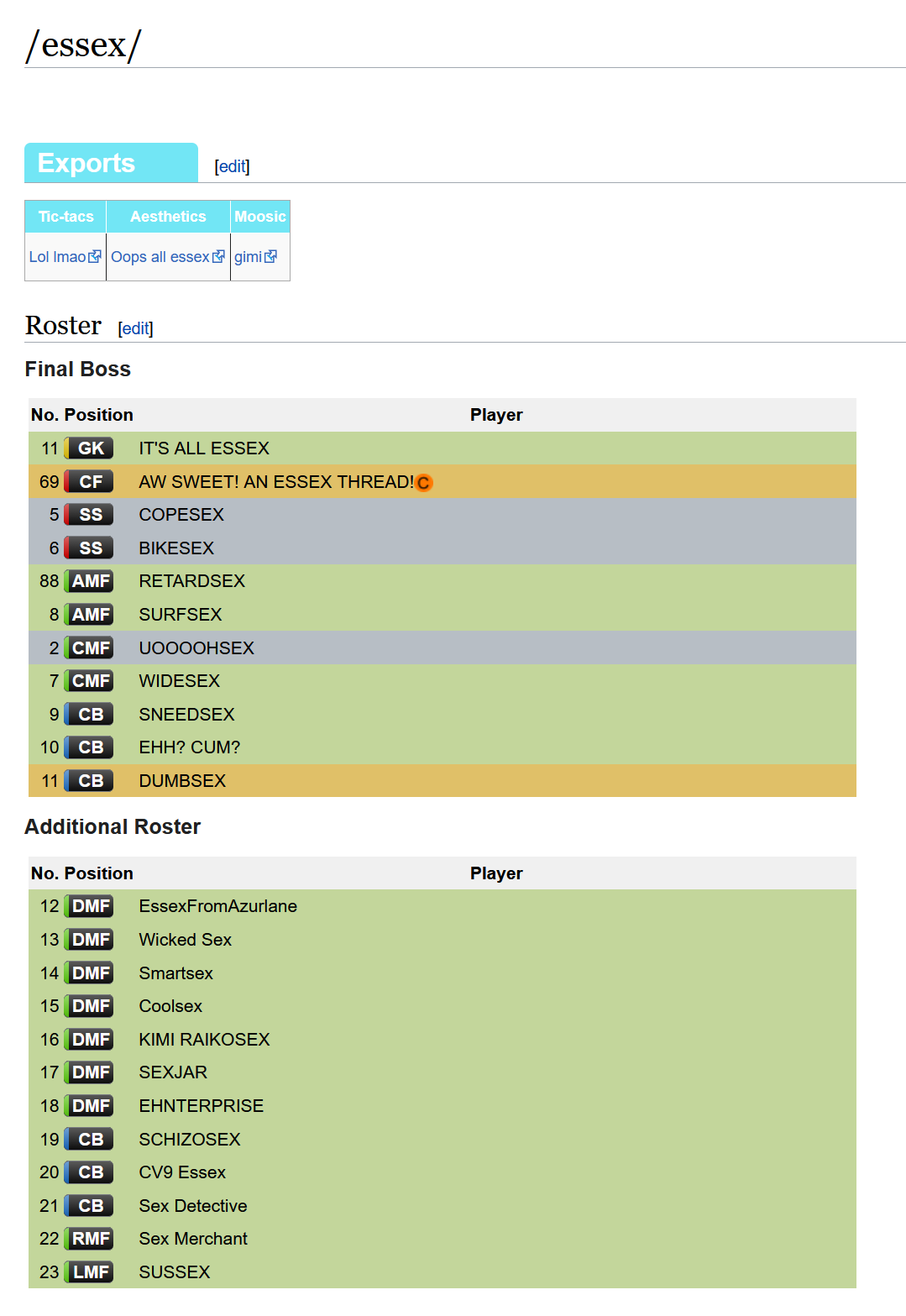
Task: Click the DMF badge next to Wicked Sex
Action: click(88, 940)
